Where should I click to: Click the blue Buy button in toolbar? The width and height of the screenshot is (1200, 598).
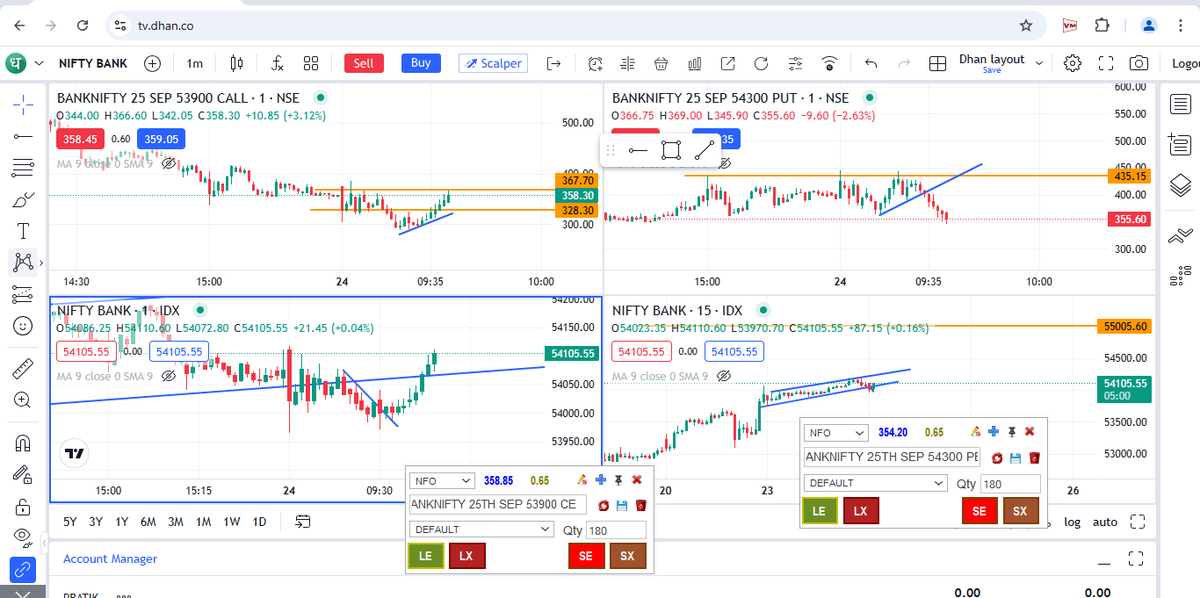pos(421,63)
